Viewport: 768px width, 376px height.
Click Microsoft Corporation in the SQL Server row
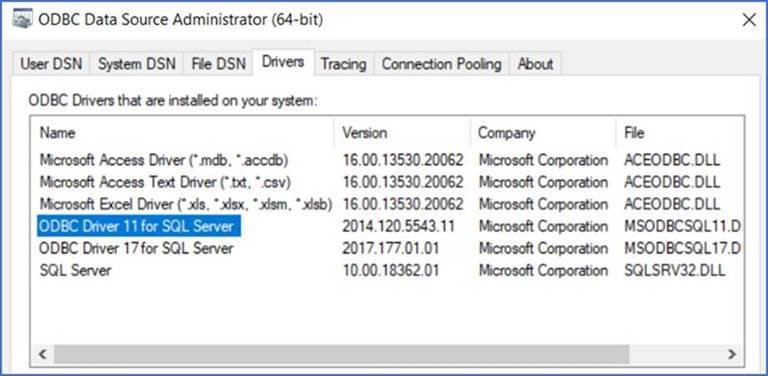(x=543, y=270)
